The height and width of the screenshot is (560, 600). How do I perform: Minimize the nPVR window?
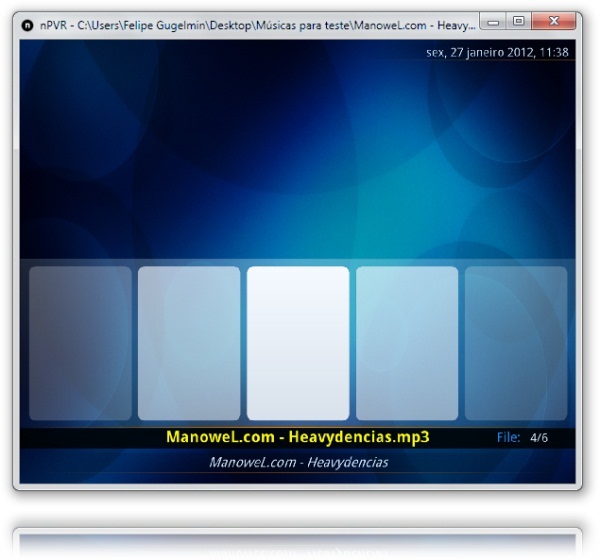[x=493, y=21]
